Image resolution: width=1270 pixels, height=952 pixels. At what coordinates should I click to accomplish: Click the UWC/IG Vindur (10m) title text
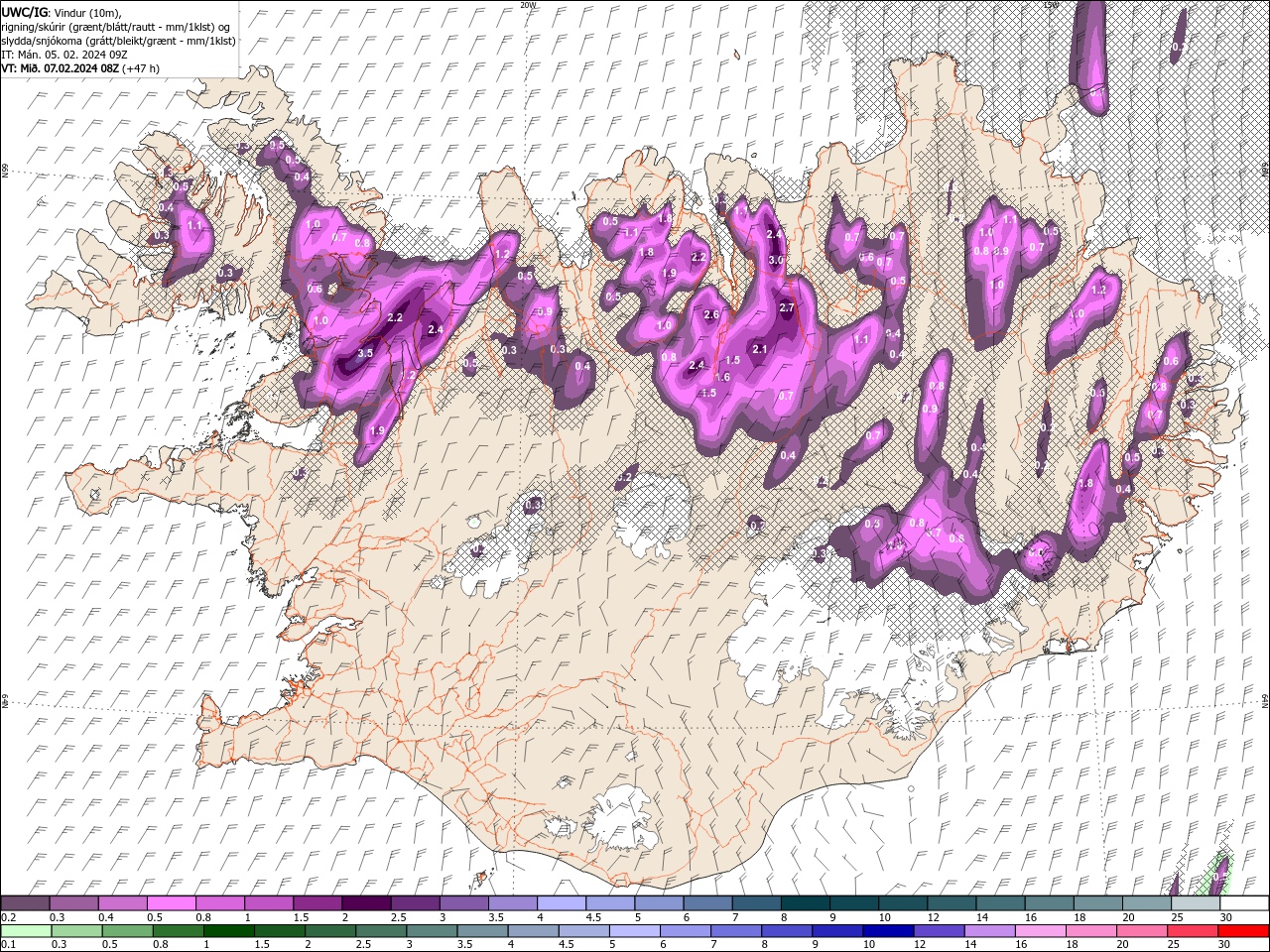point(62,12)
